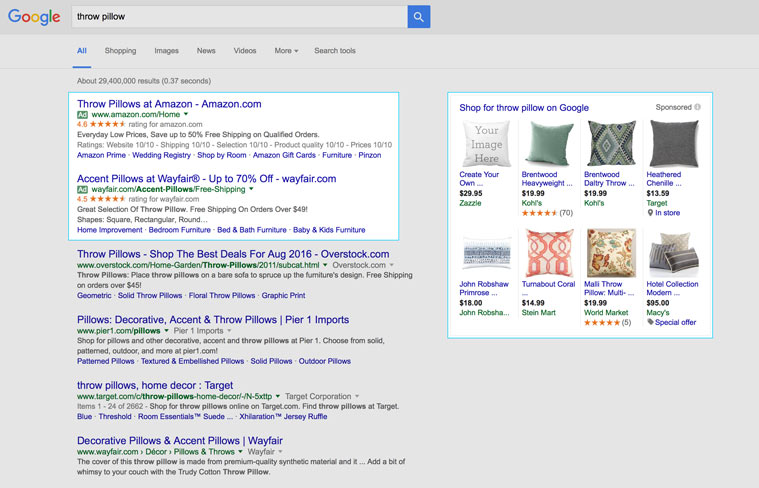Click the Patterned Pillows sitelink
The height and width of the screenshot is (488, 759).
106,361
